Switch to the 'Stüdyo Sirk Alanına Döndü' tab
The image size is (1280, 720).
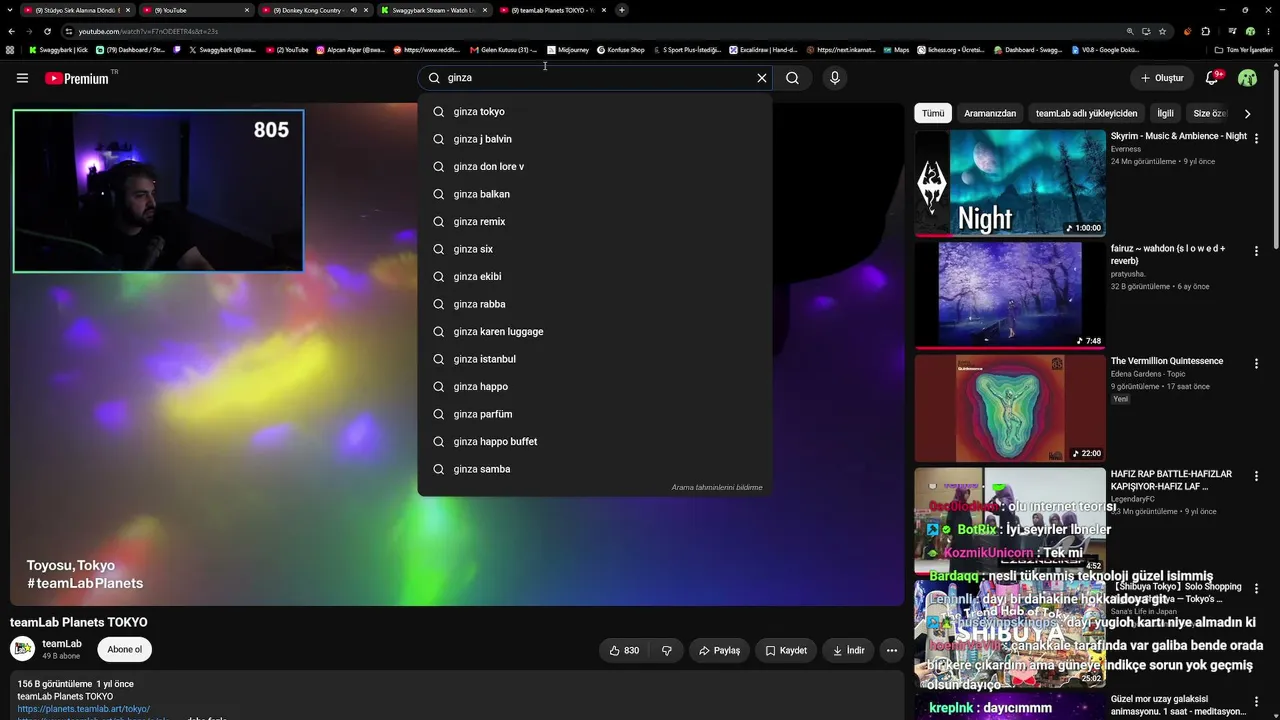click(77, 10)
